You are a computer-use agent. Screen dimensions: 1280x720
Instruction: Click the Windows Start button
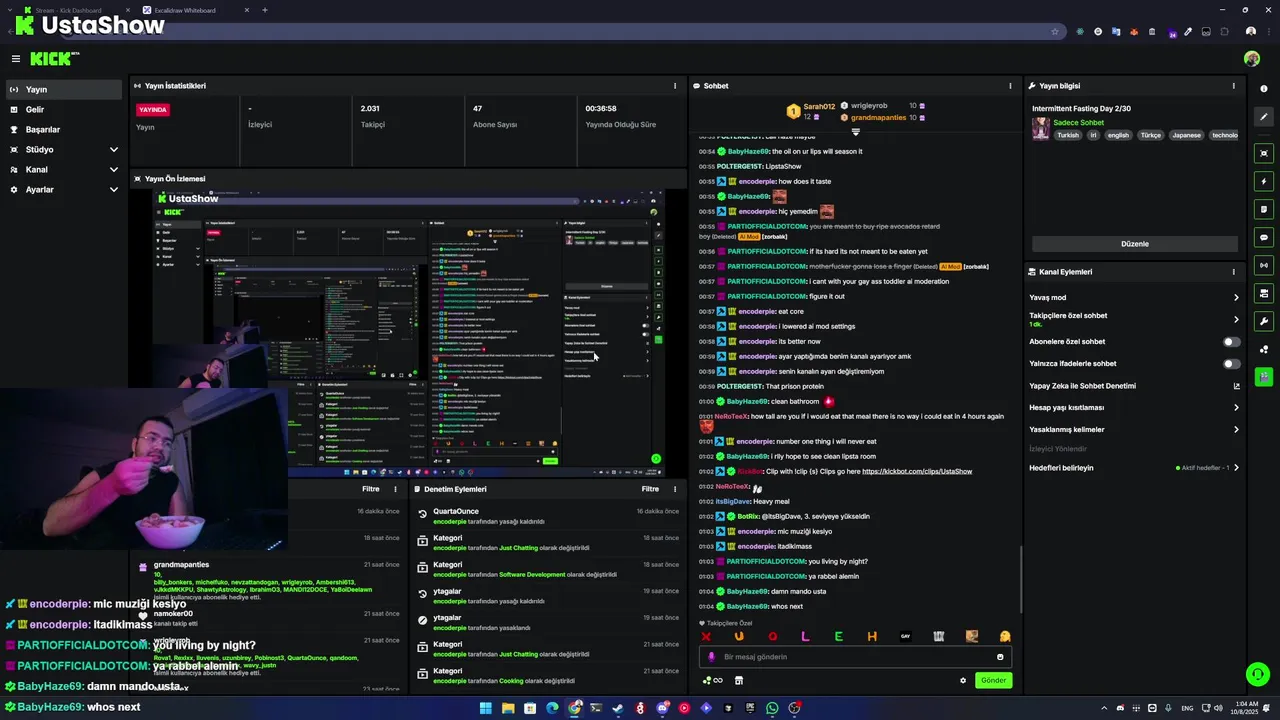(486, 708)
